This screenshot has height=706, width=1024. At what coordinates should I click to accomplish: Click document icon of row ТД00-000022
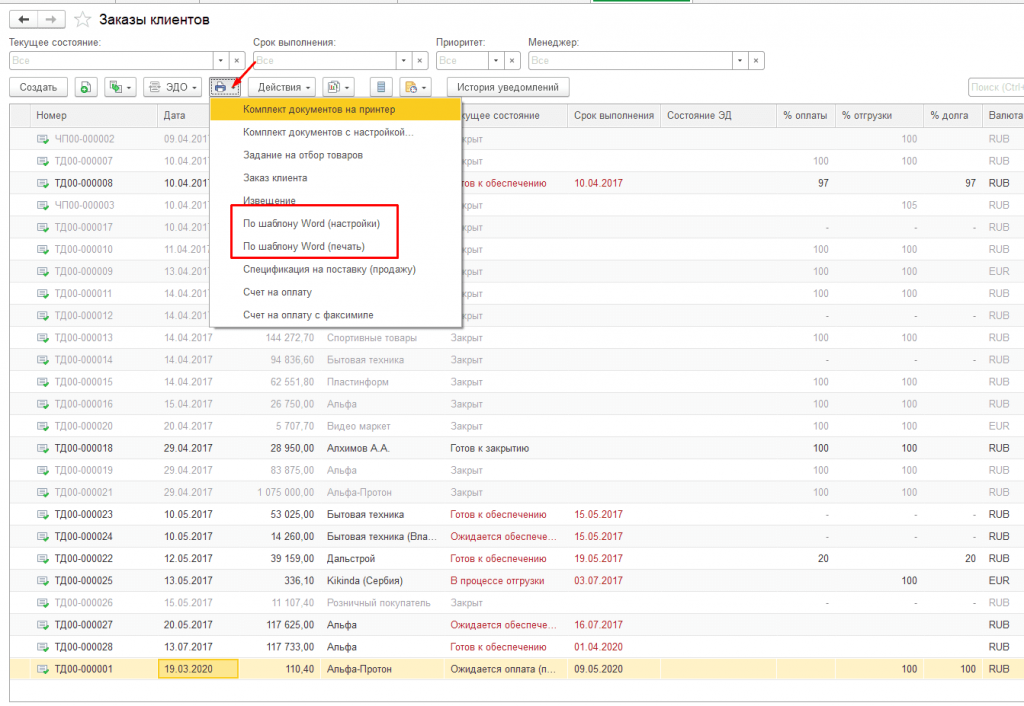(43, 558)
